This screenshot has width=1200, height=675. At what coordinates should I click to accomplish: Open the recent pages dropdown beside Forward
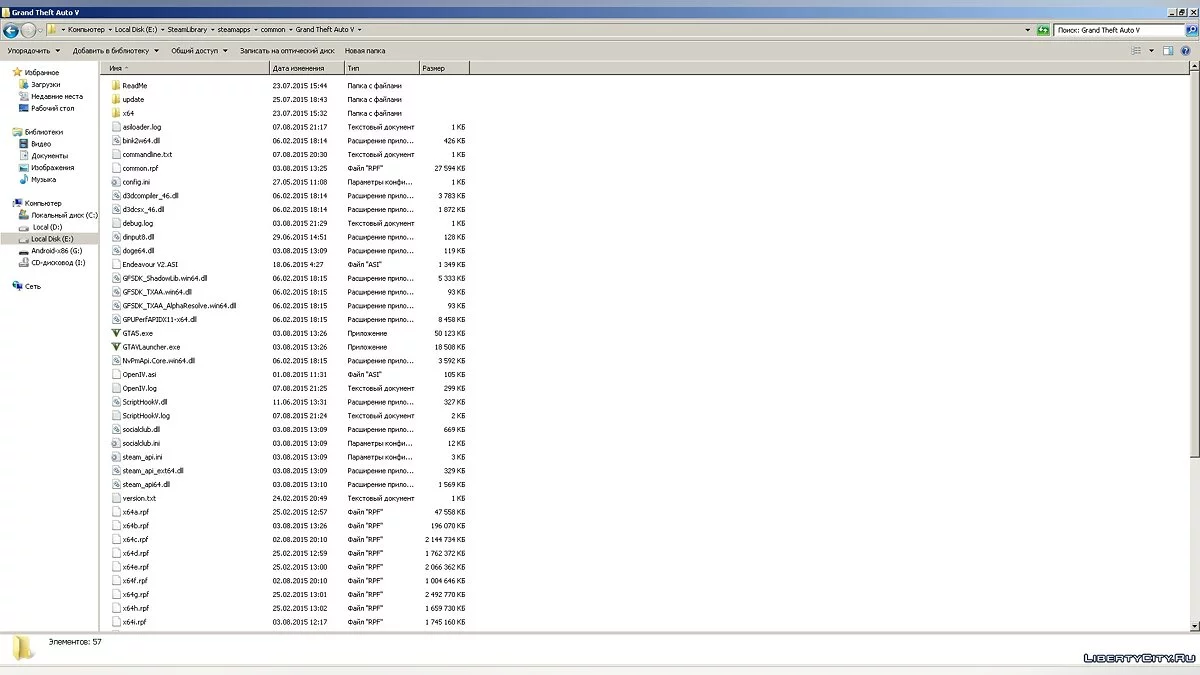point(40,30)
